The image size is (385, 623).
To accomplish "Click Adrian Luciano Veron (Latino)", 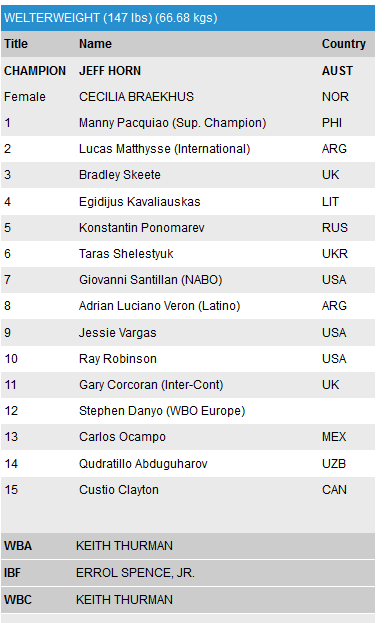I will pyautogui.click(x=160, y=306).
